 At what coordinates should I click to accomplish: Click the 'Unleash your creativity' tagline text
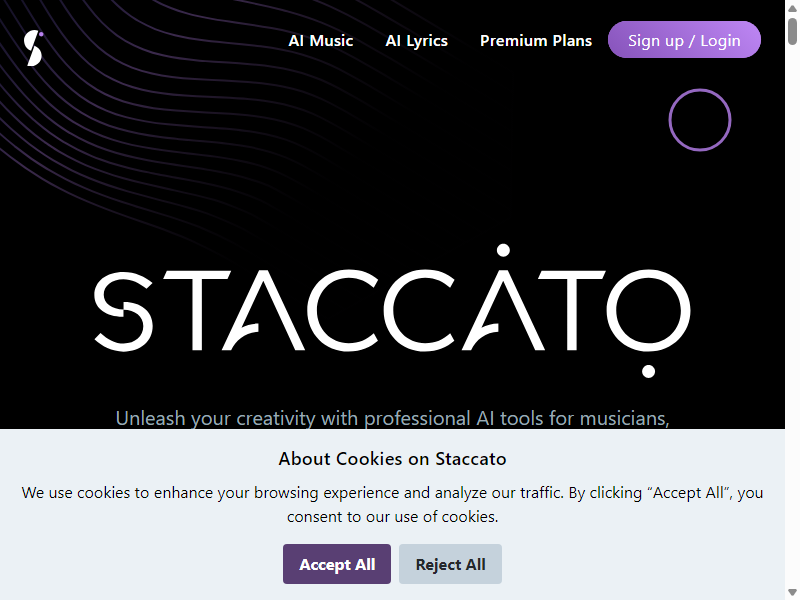392,418
